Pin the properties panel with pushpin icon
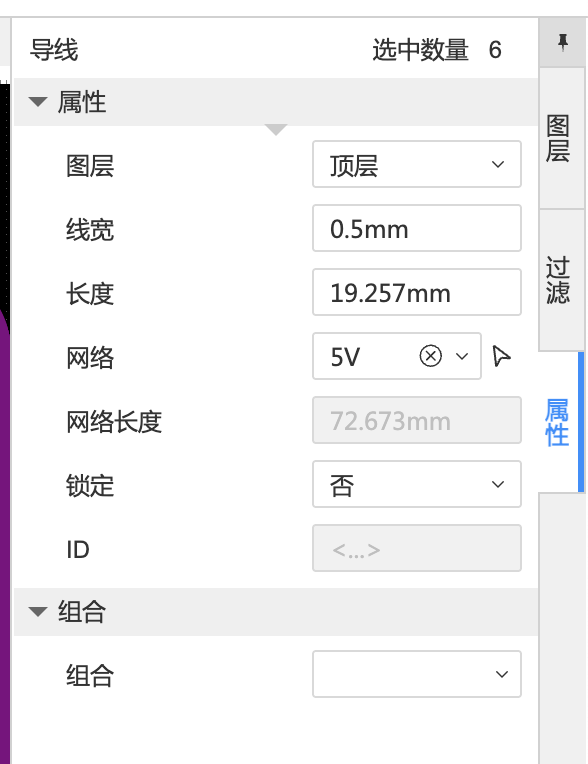588x764 pixels. [562, 43]
